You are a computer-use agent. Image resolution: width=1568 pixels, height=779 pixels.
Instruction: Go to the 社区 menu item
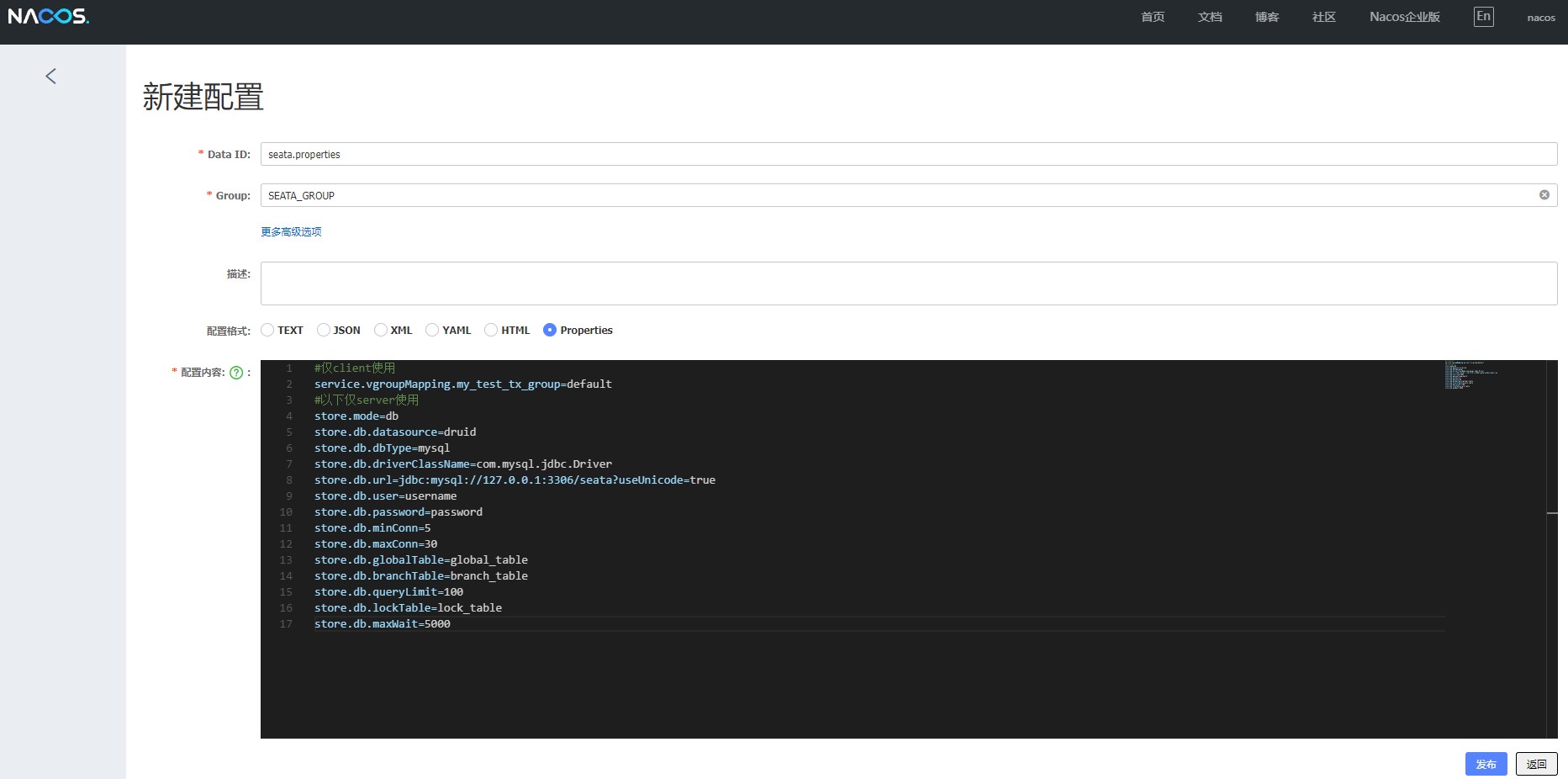[1323, 17]
